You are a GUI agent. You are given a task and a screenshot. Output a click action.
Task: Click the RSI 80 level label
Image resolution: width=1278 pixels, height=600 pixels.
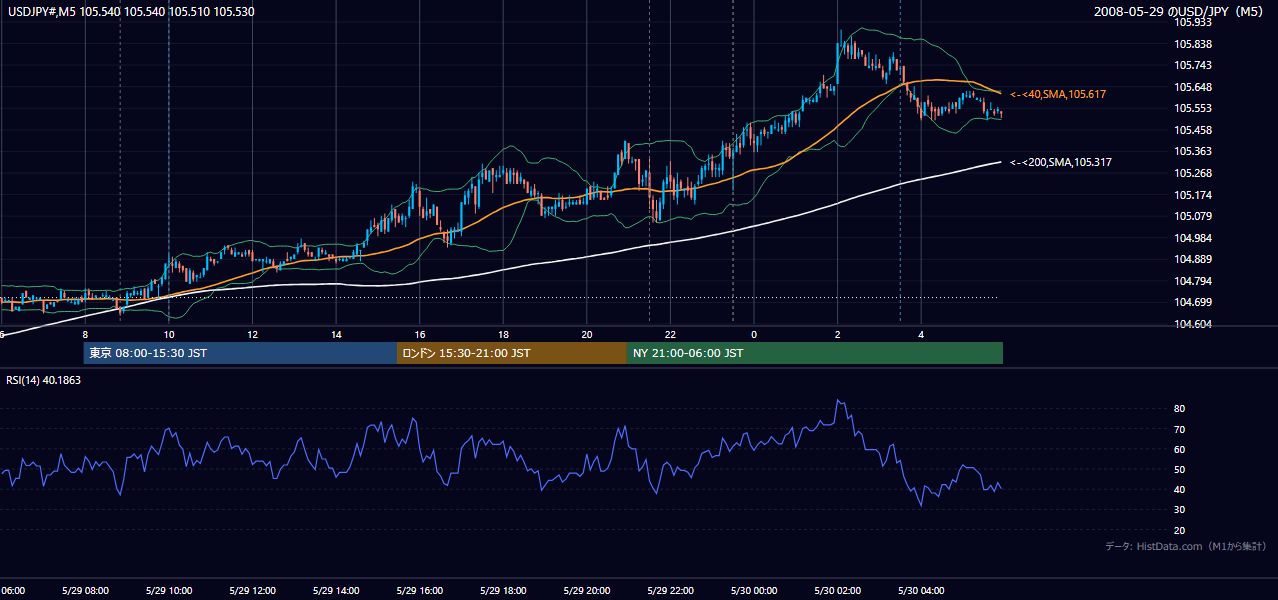(x=1179, y=409)
